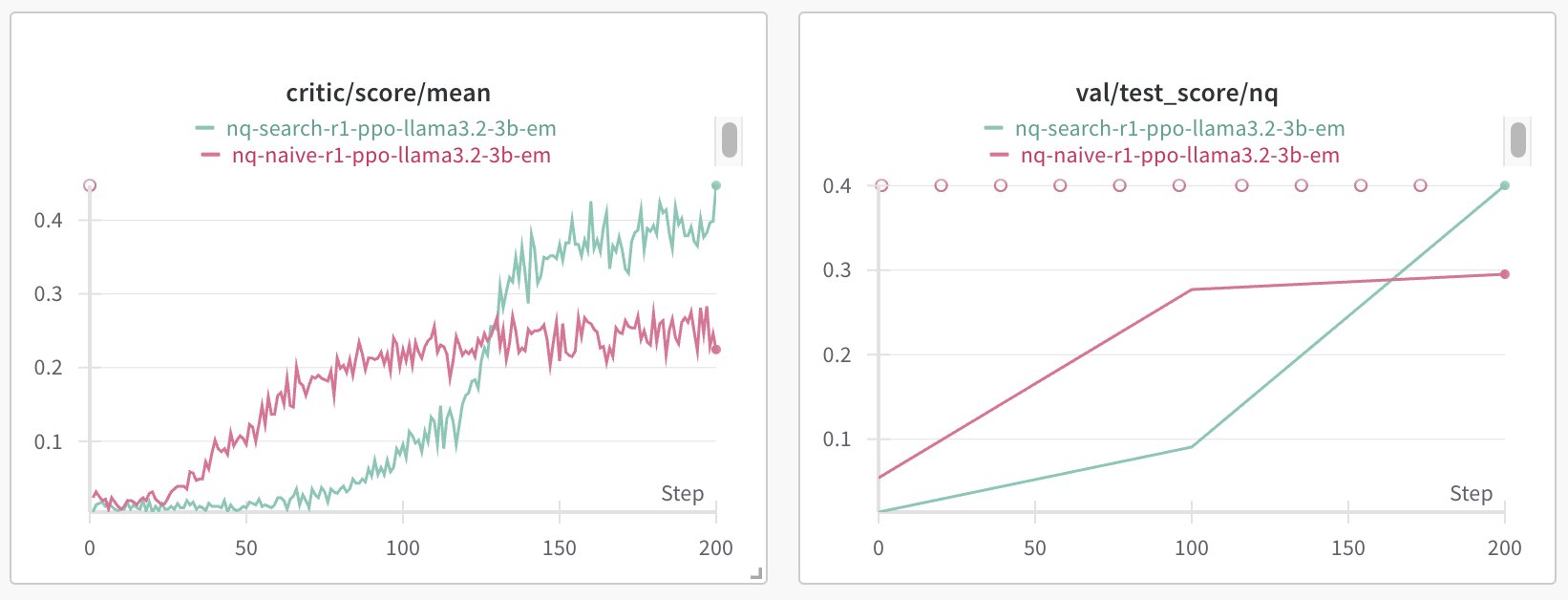The width and height of the screenshot is (1568, 600).
Task: Click the critic/score/mean legend scrollbar thumb
Action: (729, 139)
